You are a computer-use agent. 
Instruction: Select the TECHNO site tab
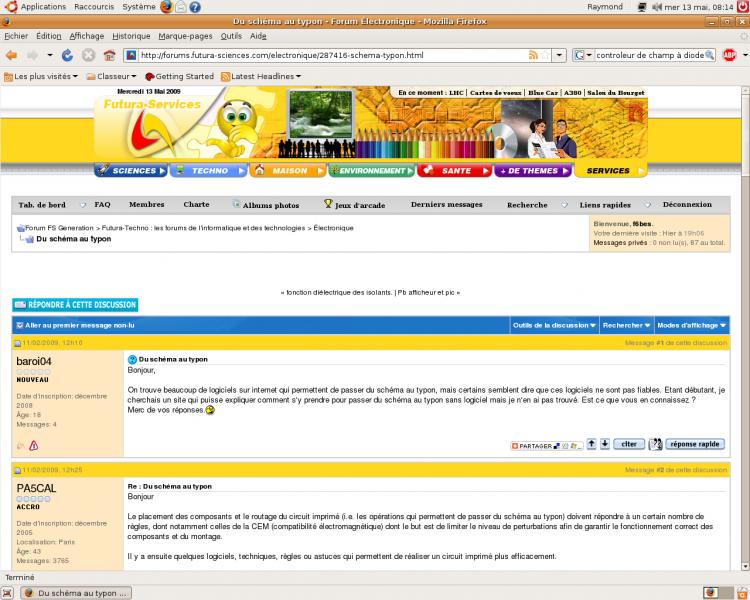coord(208,170)
